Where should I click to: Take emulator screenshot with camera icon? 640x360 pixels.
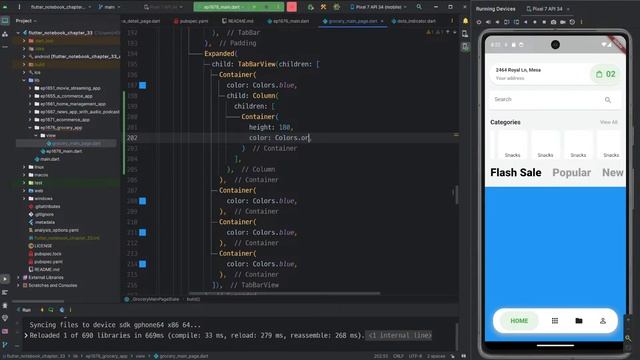point(553,22)
